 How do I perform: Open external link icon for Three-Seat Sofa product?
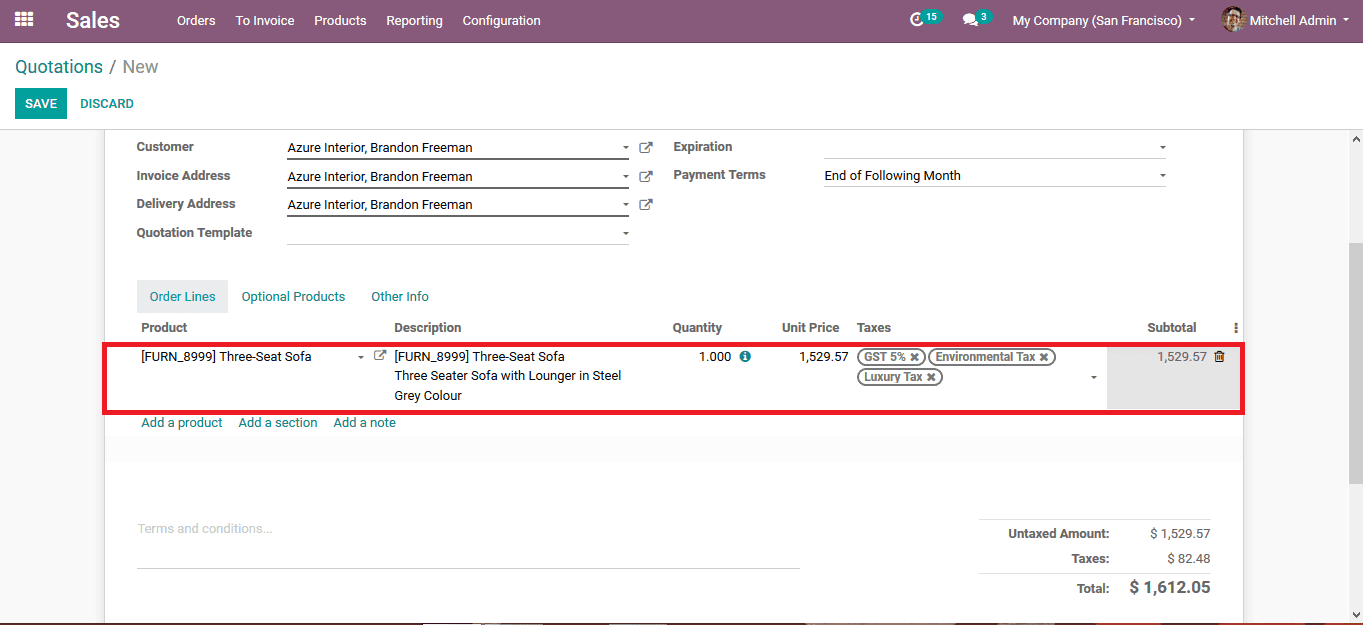(380, 356)
